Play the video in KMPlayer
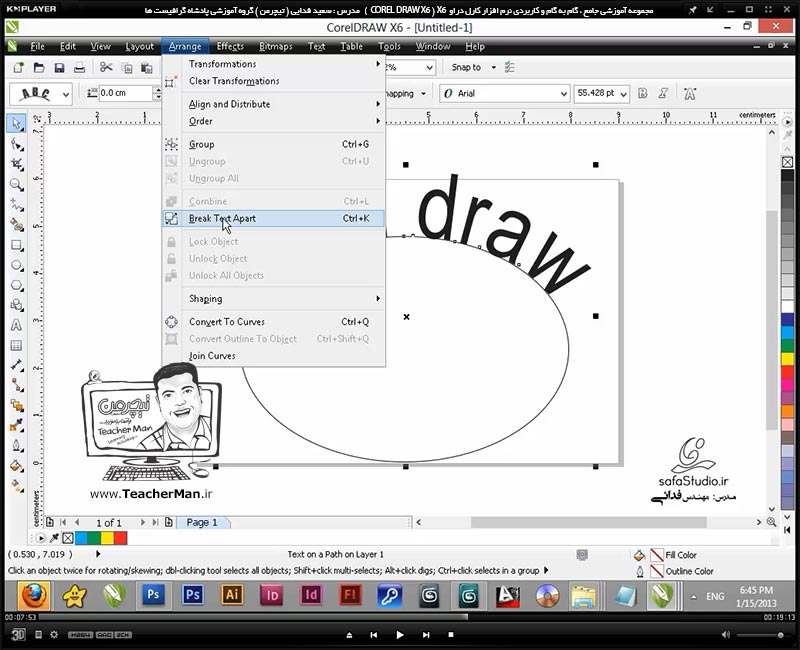 point(400,635)
